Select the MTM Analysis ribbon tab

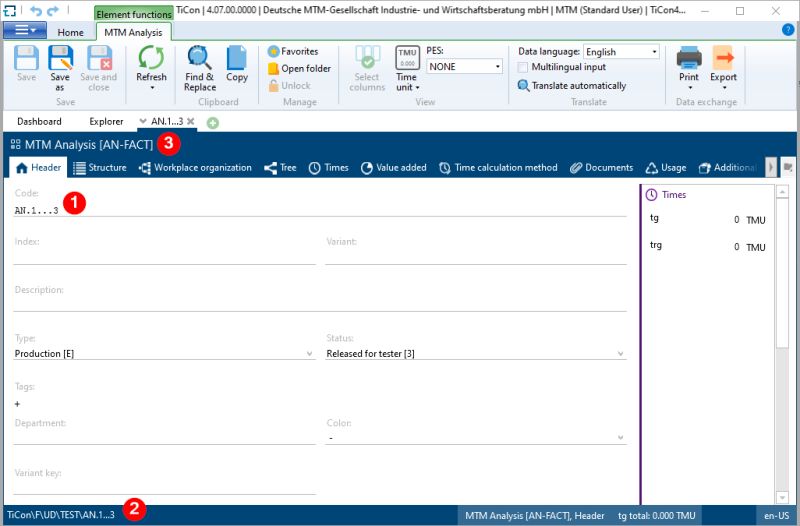[133, 32]
